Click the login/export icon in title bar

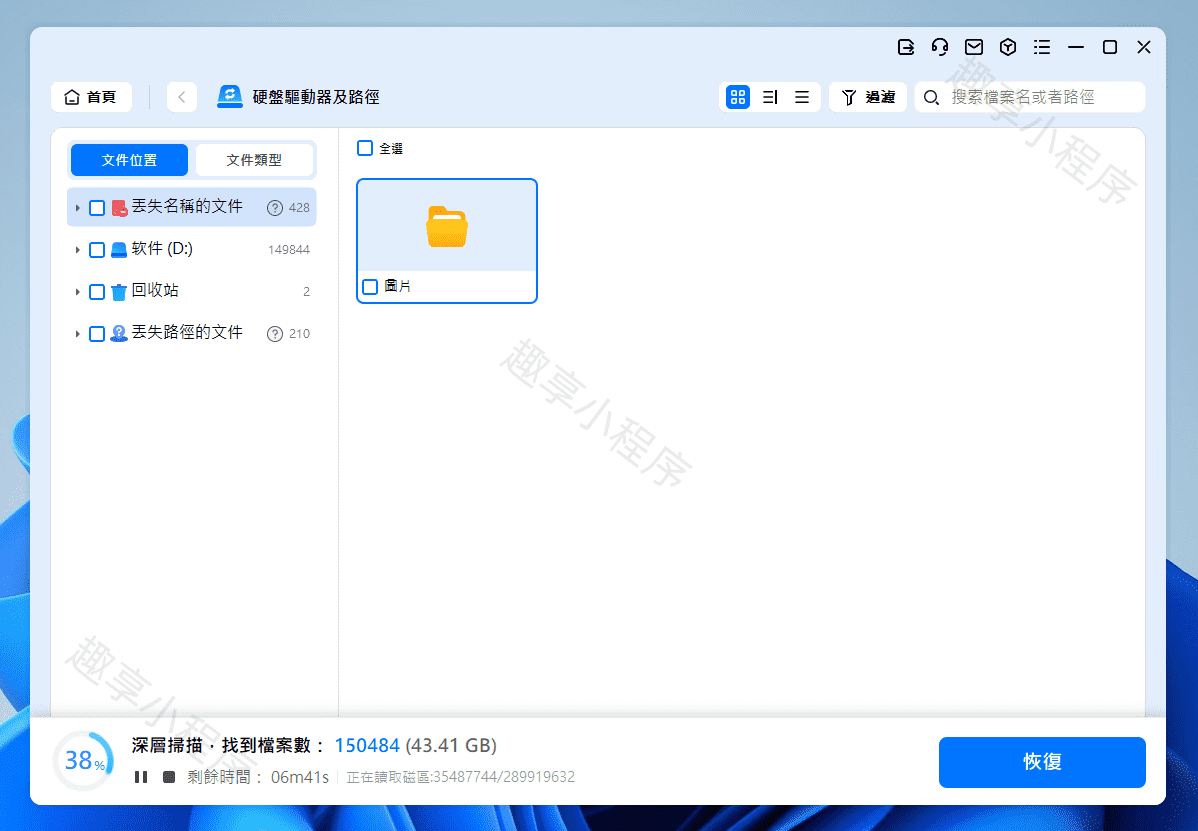tap(905, 47)
